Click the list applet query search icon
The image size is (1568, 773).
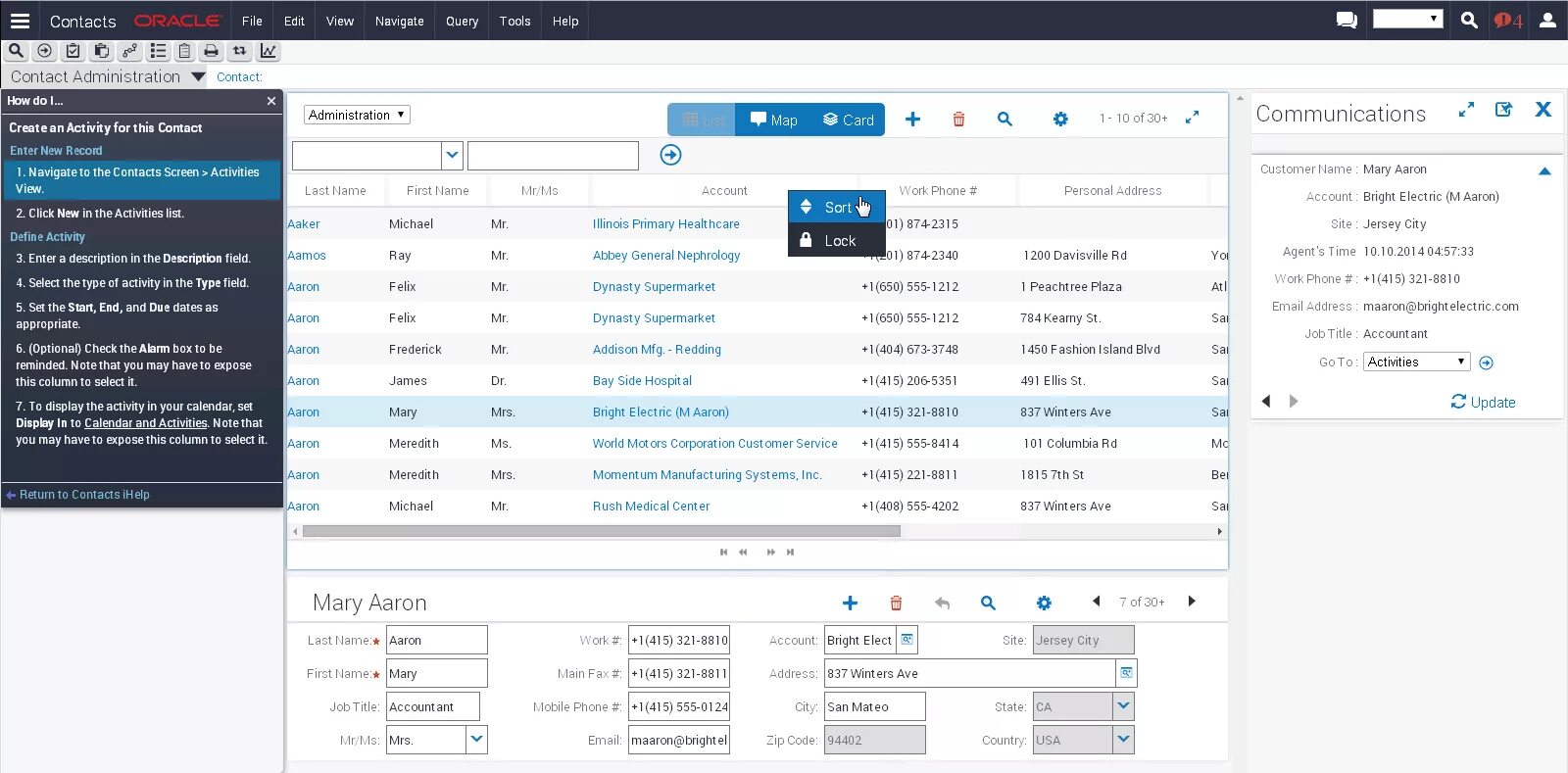coord(1004,119)
